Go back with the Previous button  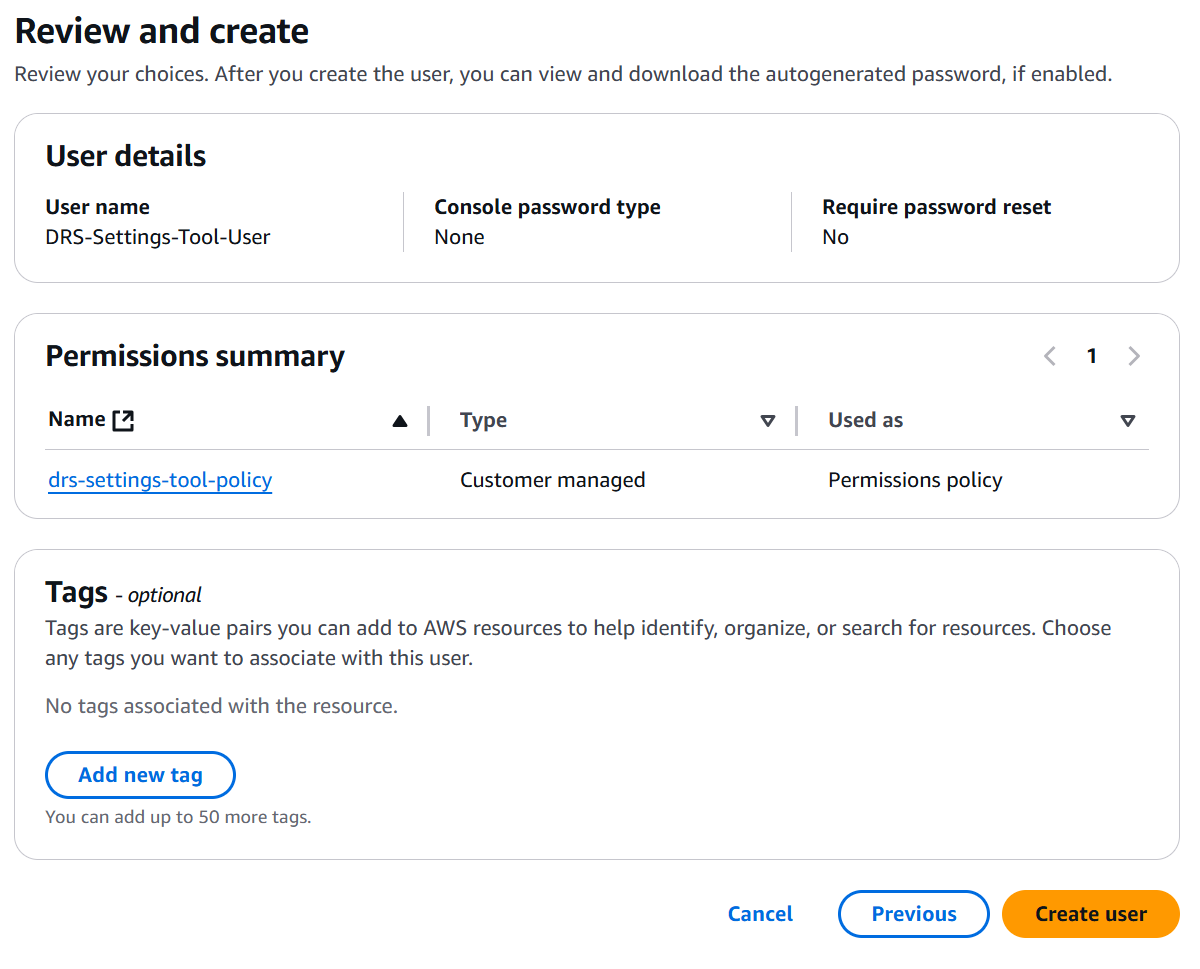tap(913, 914)
